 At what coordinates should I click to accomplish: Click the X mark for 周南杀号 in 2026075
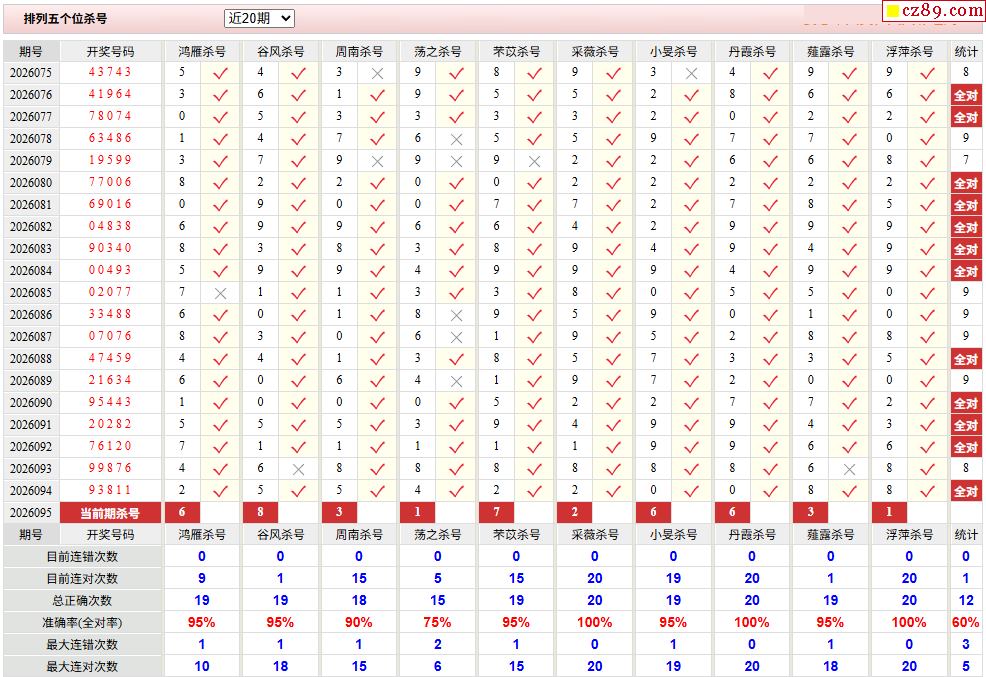[377, 73]
